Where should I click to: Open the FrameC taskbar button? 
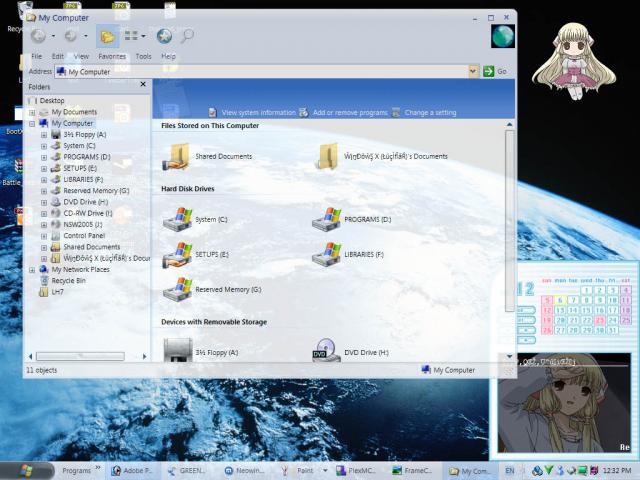[x=412, y=471]
